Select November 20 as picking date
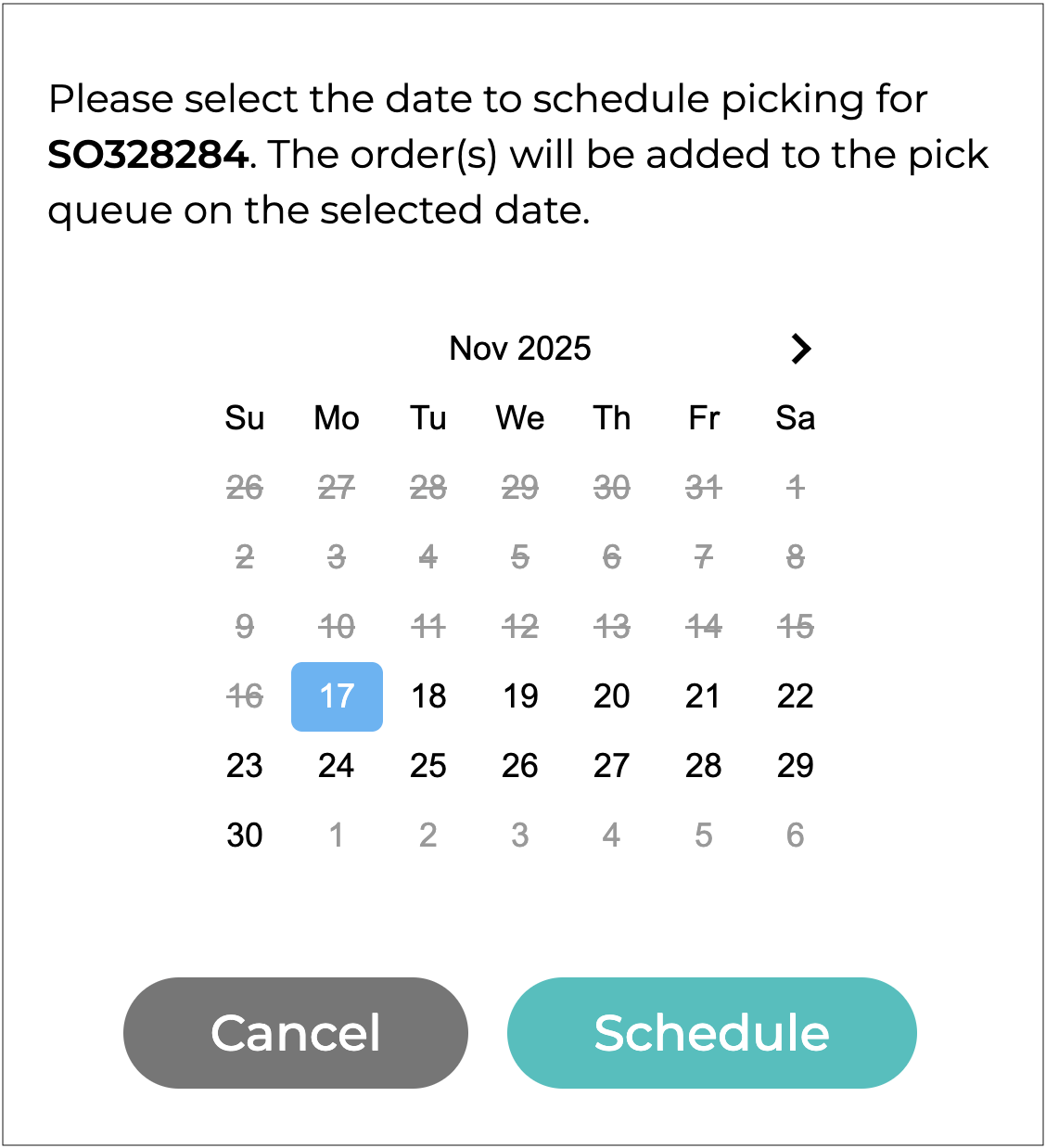Viewport: 1046px width, 1148px height. click(x=612, y=696)
